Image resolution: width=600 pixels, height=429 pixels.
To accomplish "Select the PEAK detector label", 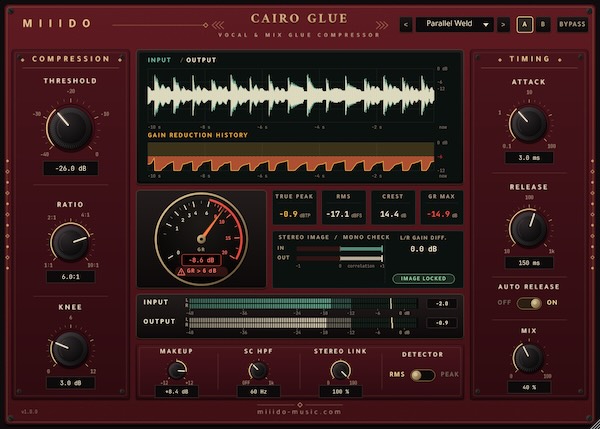I will point(450,374).
